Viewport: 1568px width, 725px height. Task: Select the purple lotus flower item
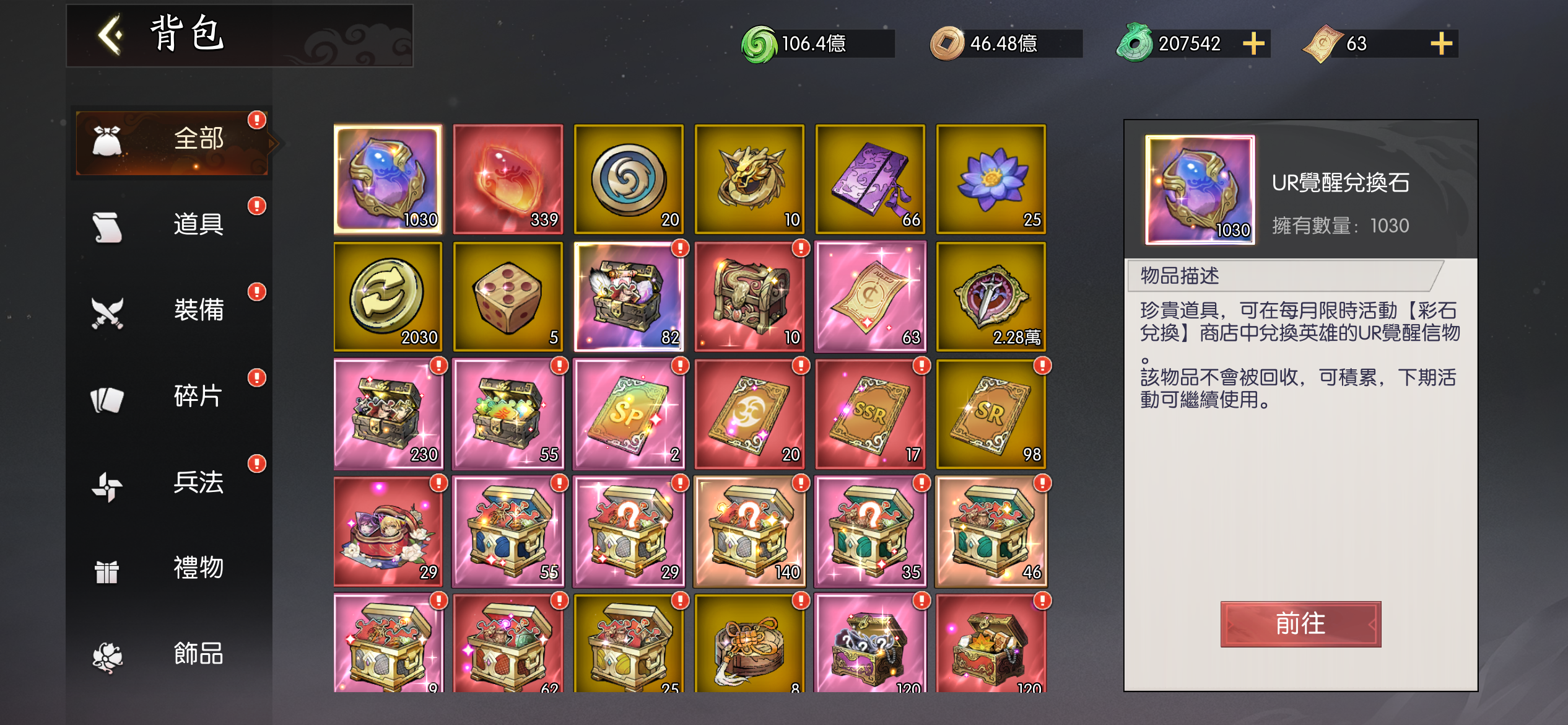coord(991,179)
